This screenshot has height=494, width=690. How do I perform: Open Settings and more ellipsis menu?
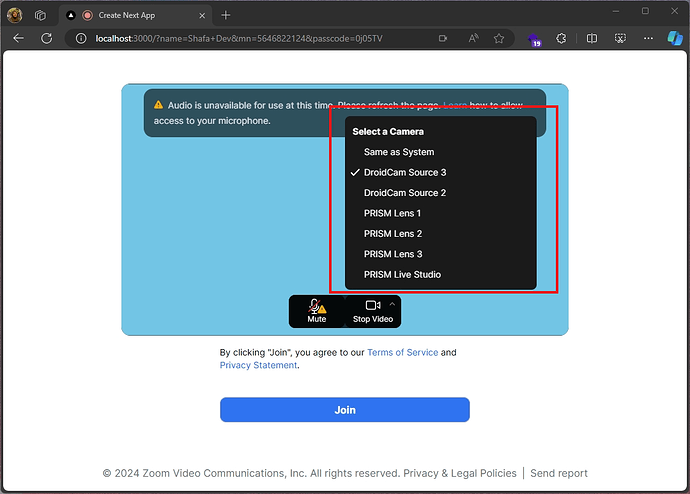pos(648,39)
